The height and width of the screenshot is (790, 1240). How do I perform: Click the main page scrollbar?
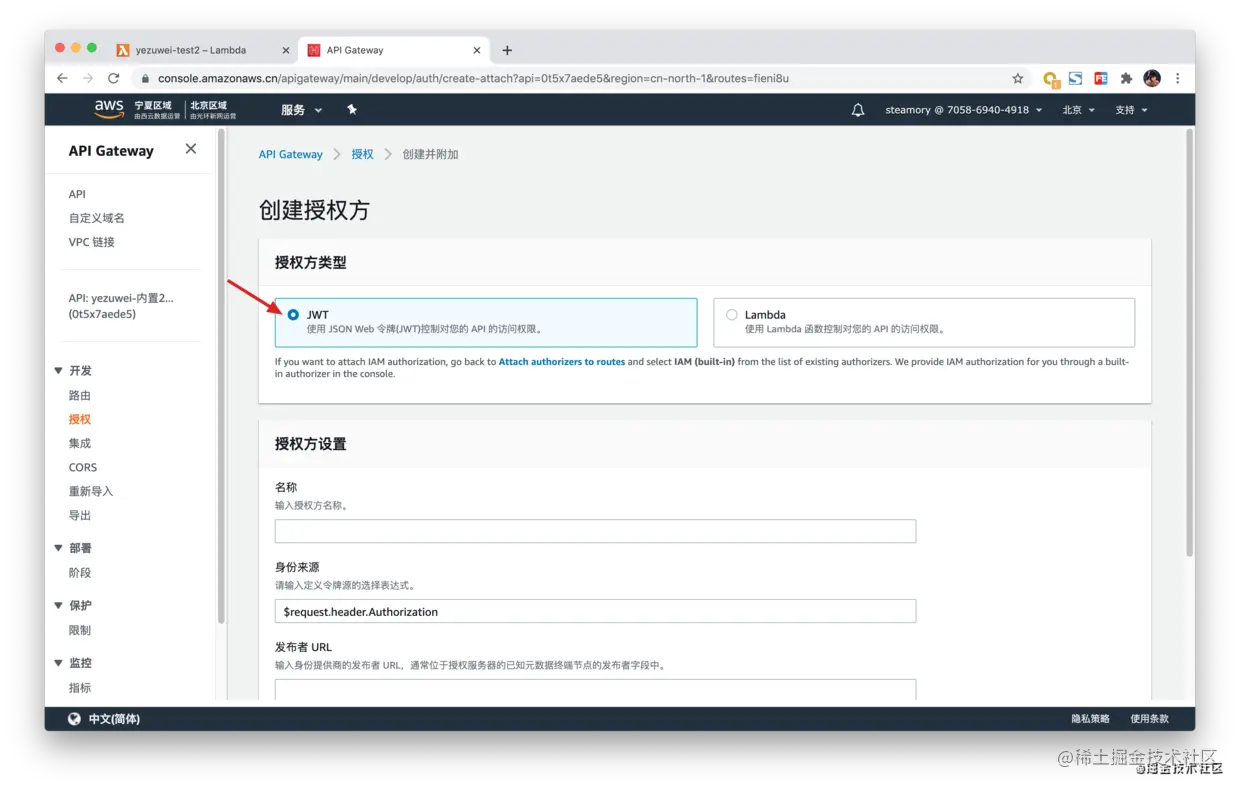pyautogui.click(x=1189, y=342)
